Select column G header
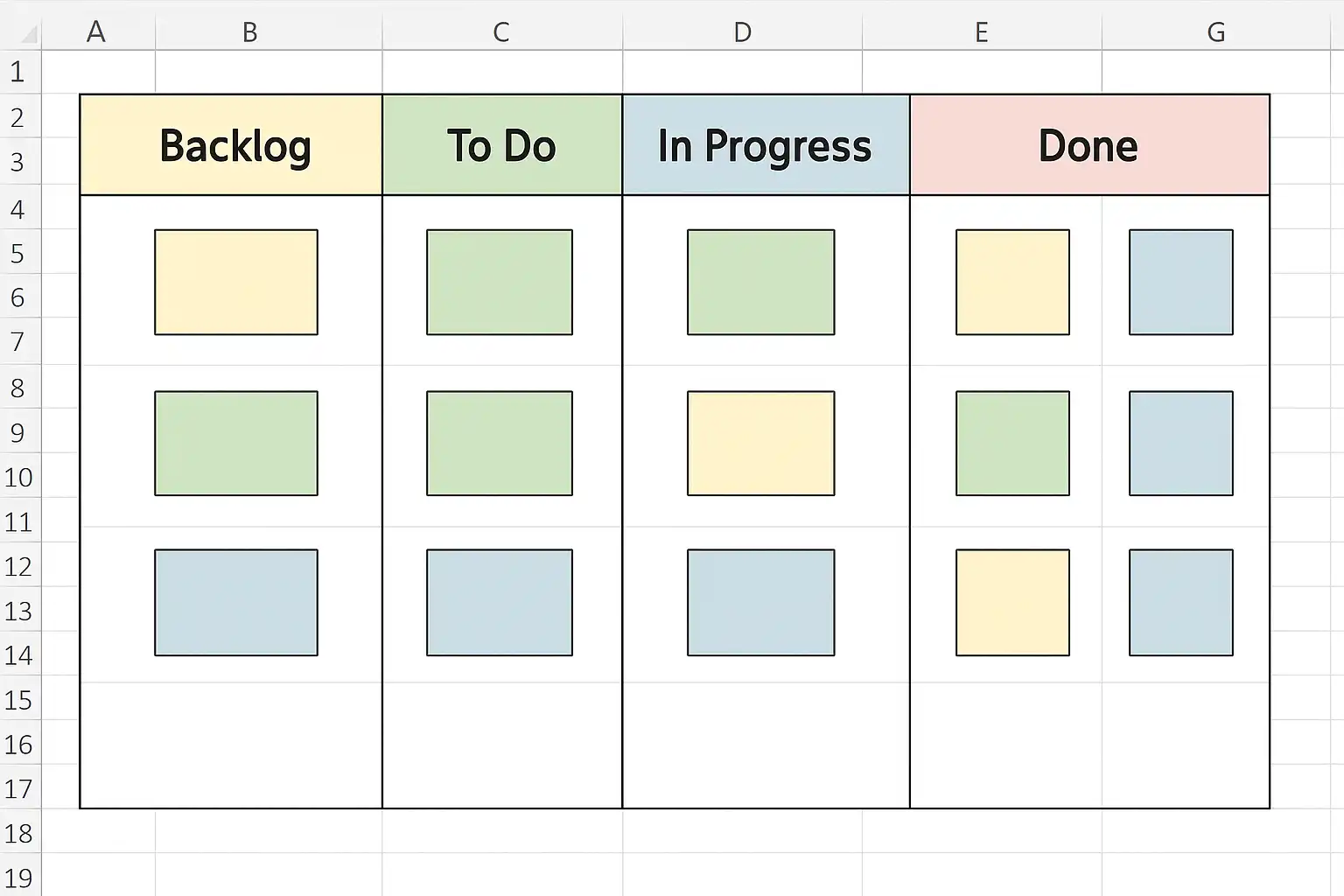The width and height of the screenshot is (1344, 896). tap(1216, 32)
